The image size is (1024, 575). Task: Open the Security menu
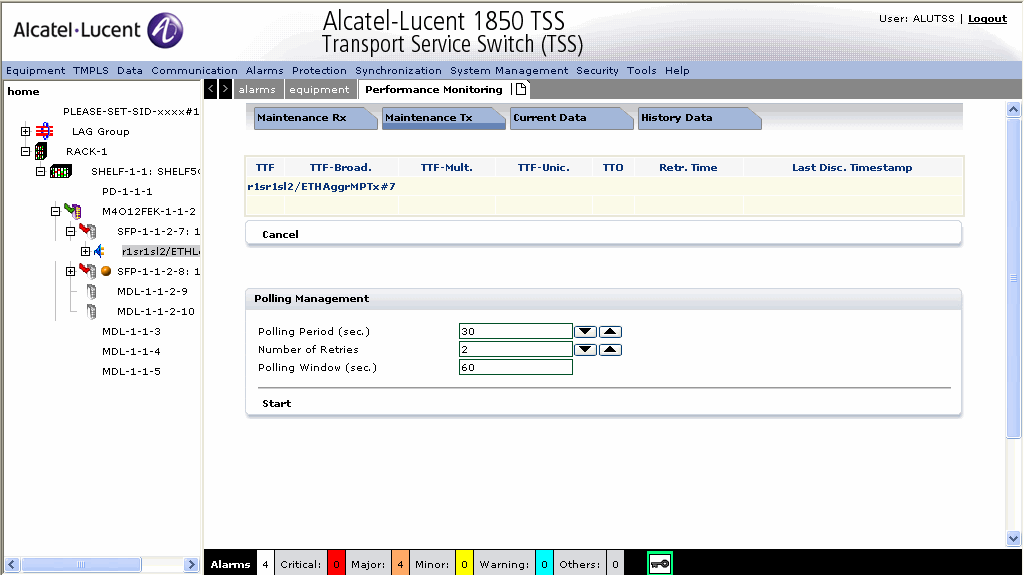pyautogui.click(x=597, y=71)
